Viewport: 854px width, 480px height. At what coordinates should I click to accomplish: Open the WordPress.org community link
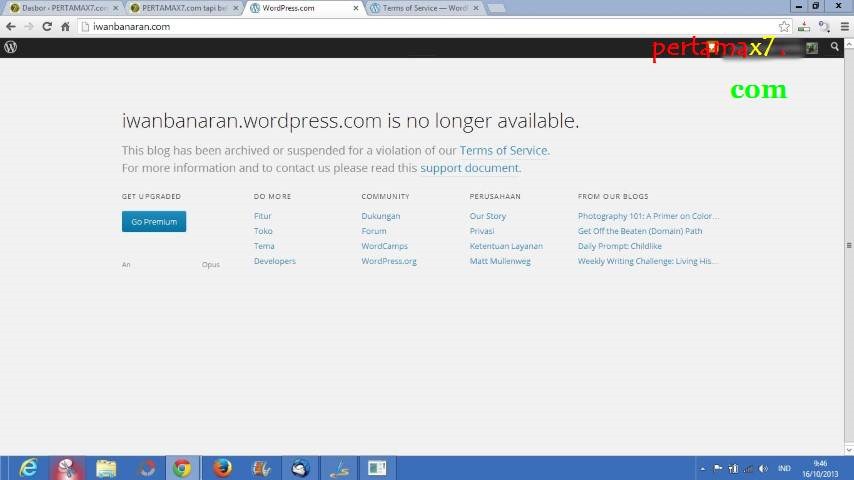pos(389,261)
